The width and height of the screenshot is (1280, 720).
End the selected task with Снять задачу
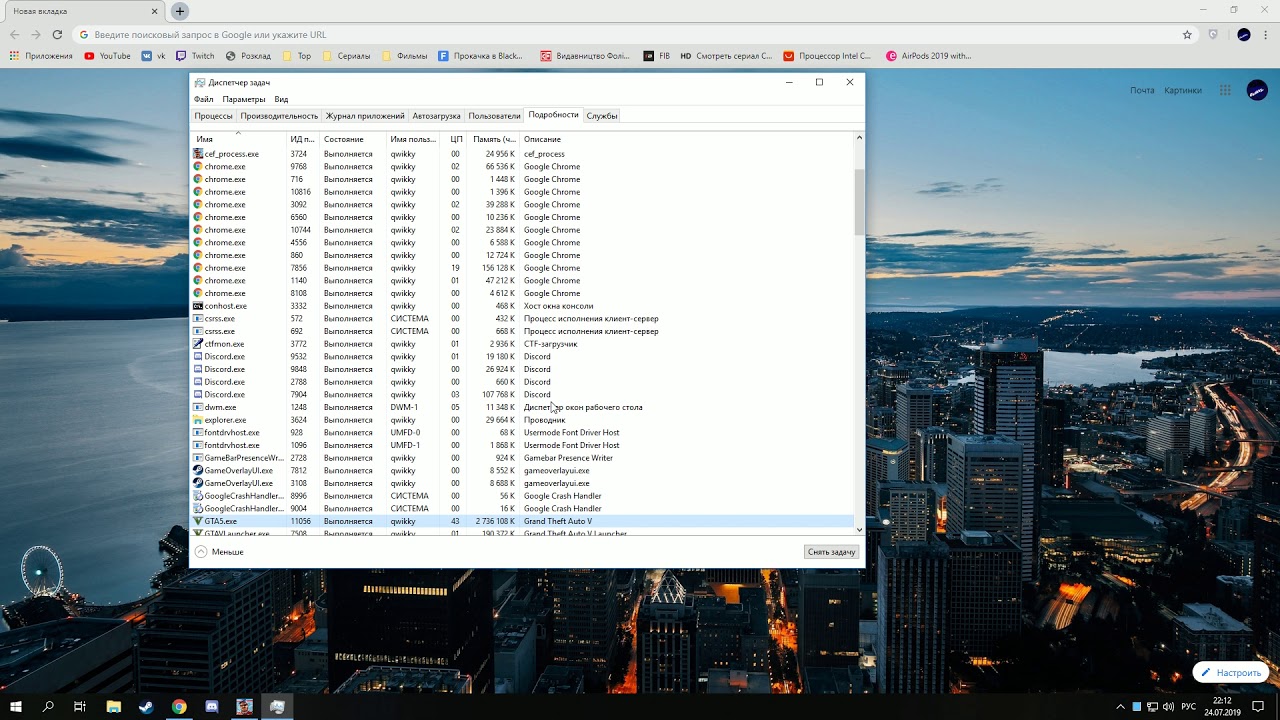click(x=831, y=552)
